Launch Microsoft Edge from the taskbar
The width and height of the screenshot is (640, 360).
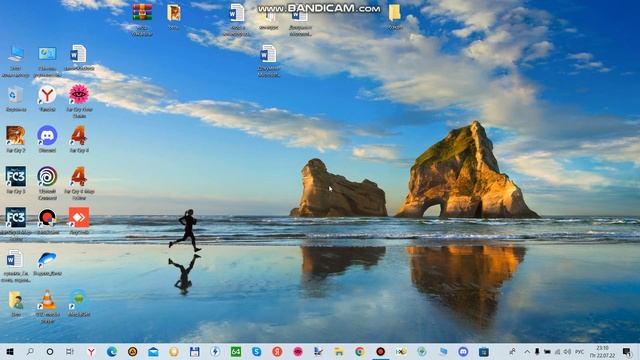111,351
